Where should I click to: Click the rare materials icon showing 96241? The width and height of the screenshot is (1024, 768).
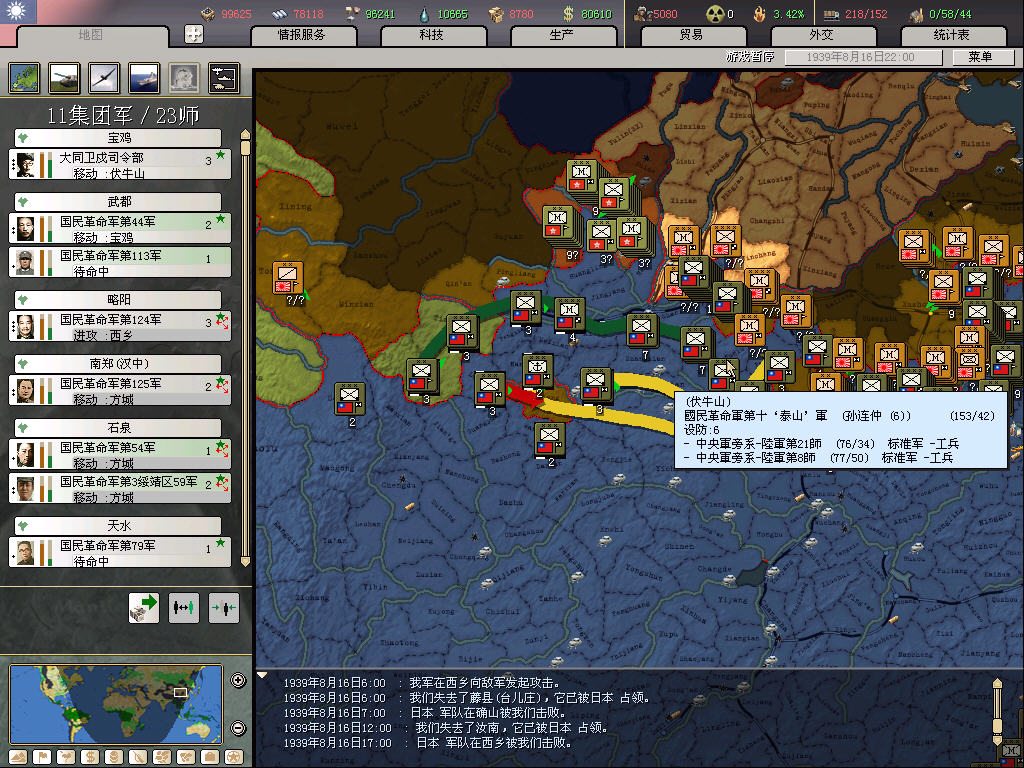(x=353, y=14)
